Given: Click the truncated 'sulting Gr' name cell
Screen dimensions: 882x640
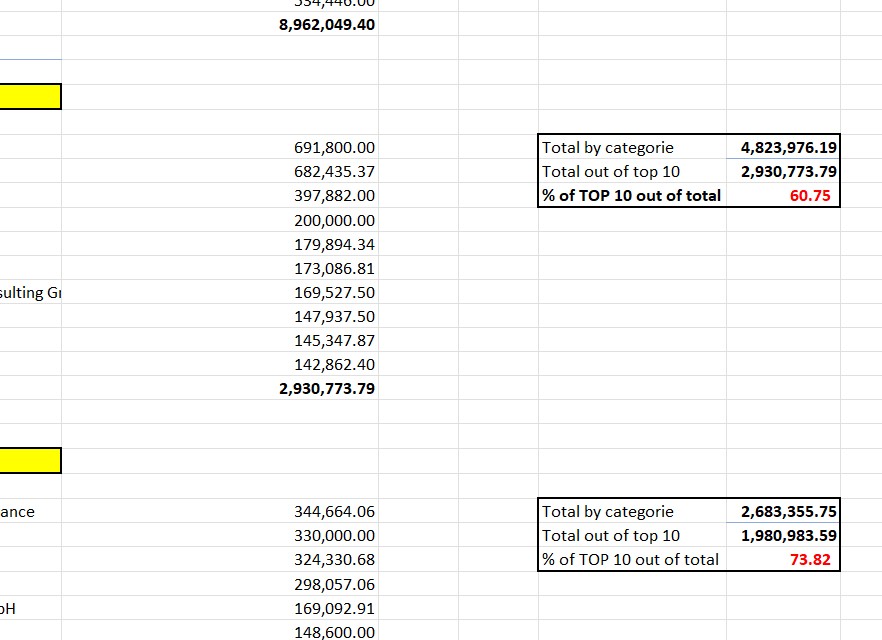Looking at the screenshot, I should [x=30, y=293].
